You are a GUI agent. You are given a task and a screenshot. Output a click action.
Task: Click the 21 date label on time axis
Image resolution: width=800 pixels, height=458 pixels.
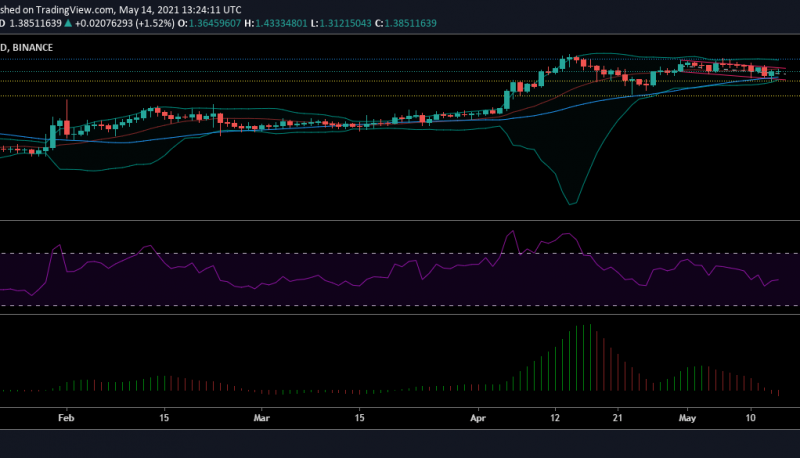[x=618, y=418]
